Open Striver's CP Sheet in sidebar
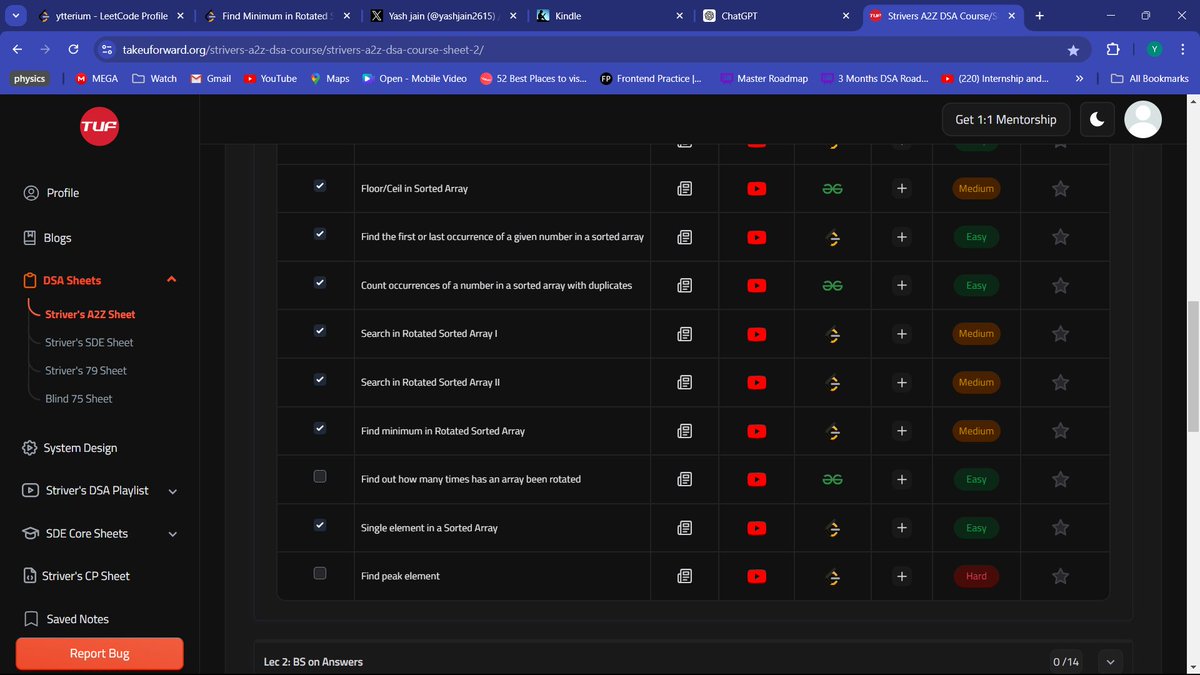The height and width of the screenshot is (675, 1200). click(x=76, y=576)
